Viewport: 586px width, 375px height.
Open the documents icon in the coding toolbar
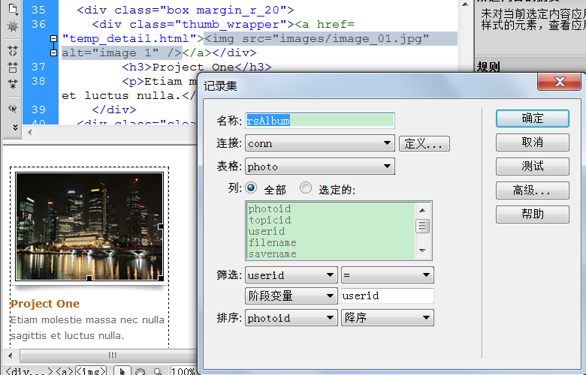[12, 9]
